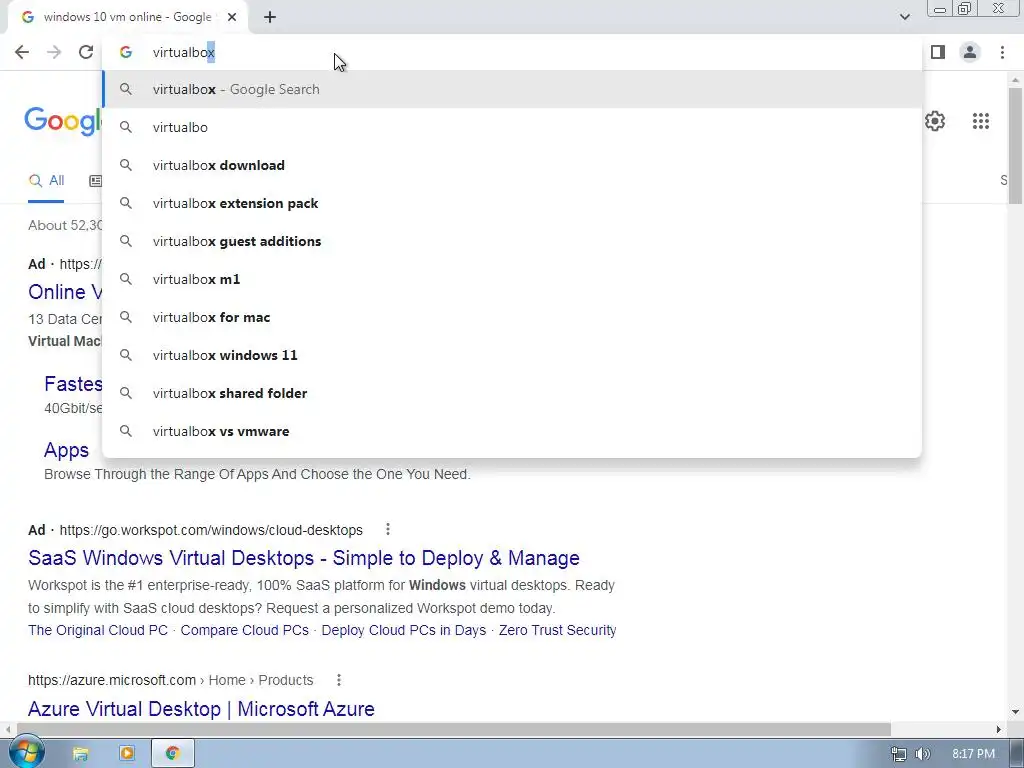Click the horizontal scrollbar thumb
1024x768 pixels.
(454, 729)
